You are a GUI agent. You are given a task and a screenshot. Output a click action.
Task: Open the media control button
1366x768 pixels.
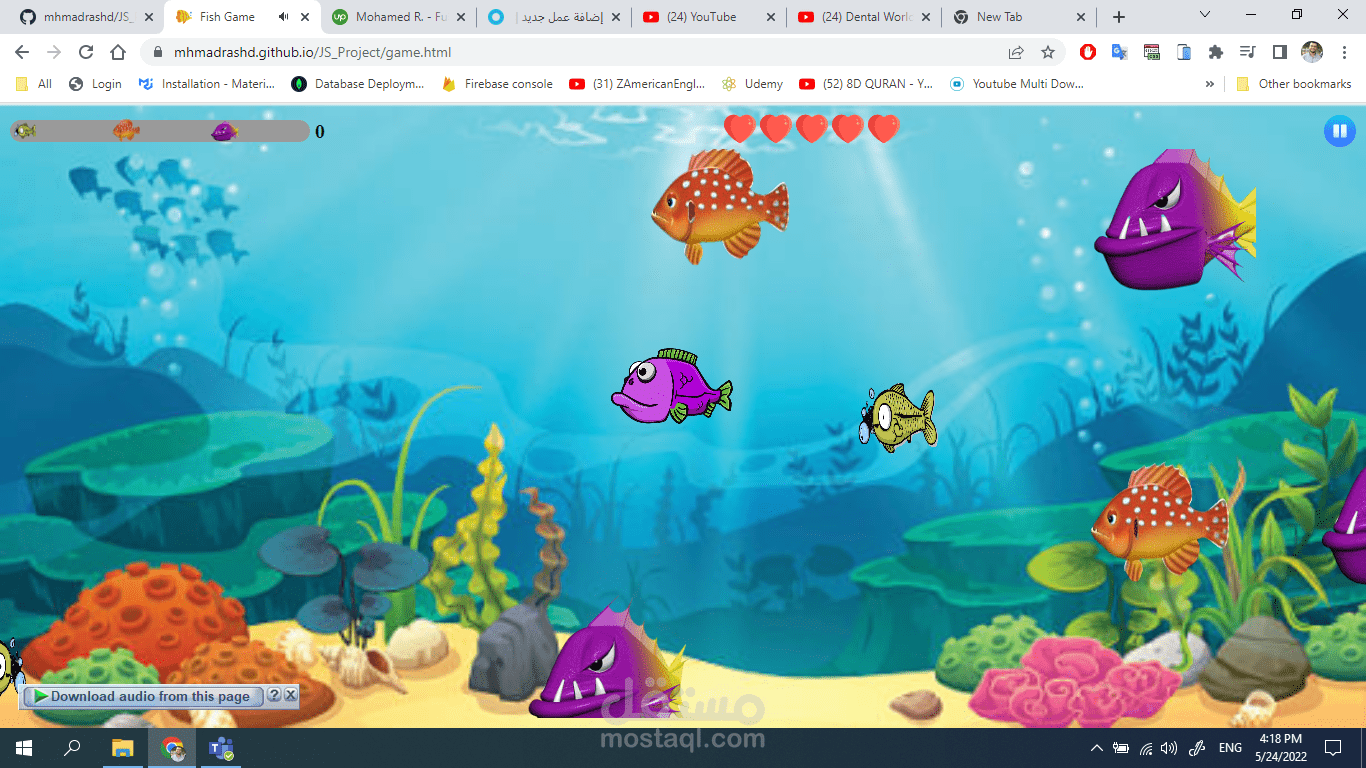(x=1247, y=52)
